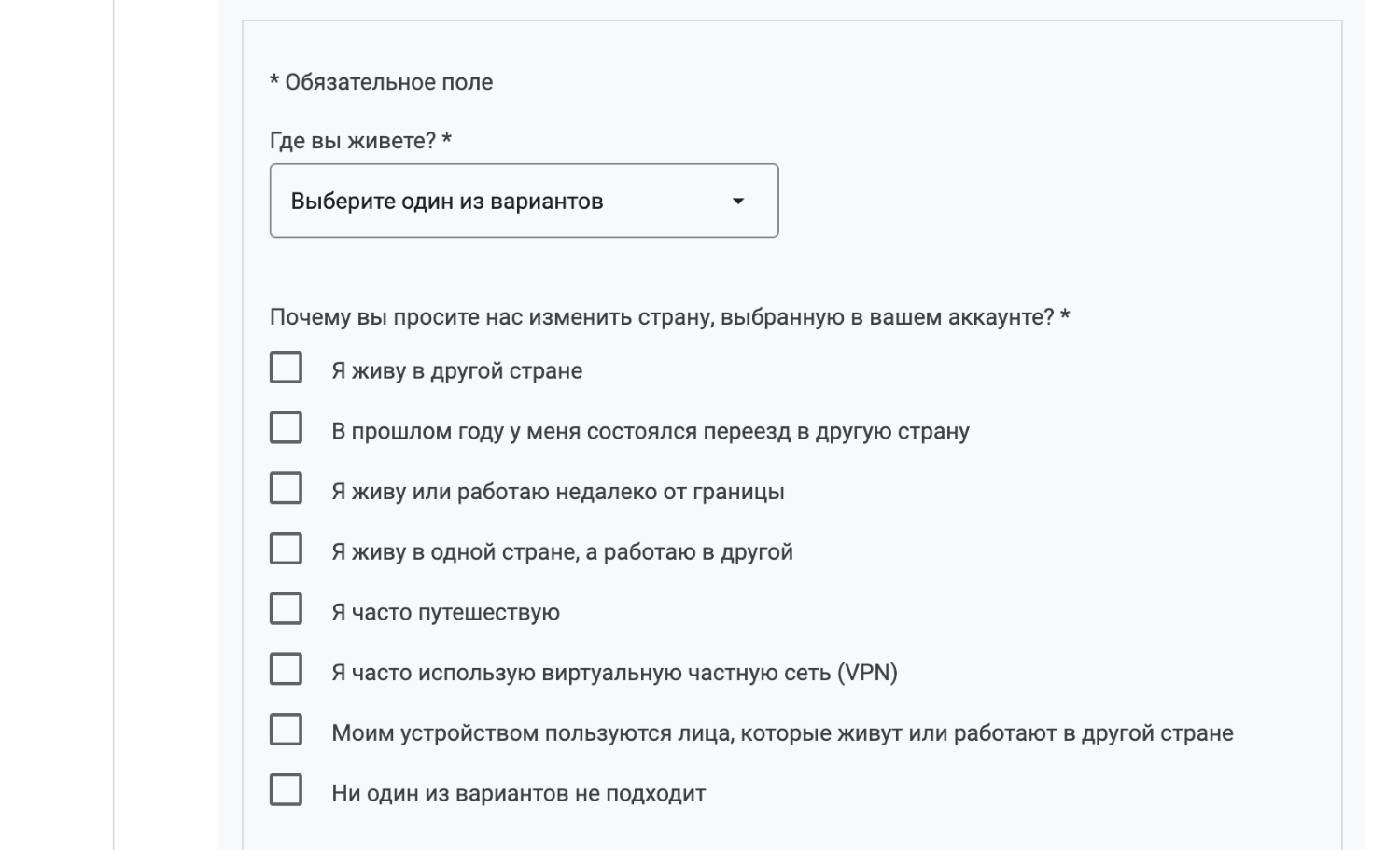Tick checkbox for 'В прошлом году у меня состоялся переезд'

286,428
